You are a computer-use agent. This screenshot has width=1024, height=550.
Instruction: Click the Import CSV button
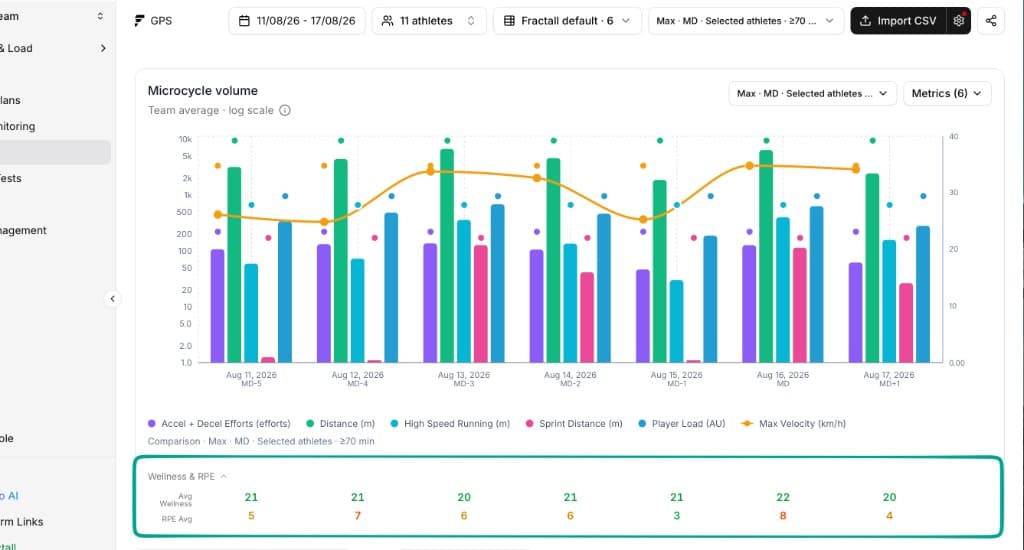[x=899, y=21]
